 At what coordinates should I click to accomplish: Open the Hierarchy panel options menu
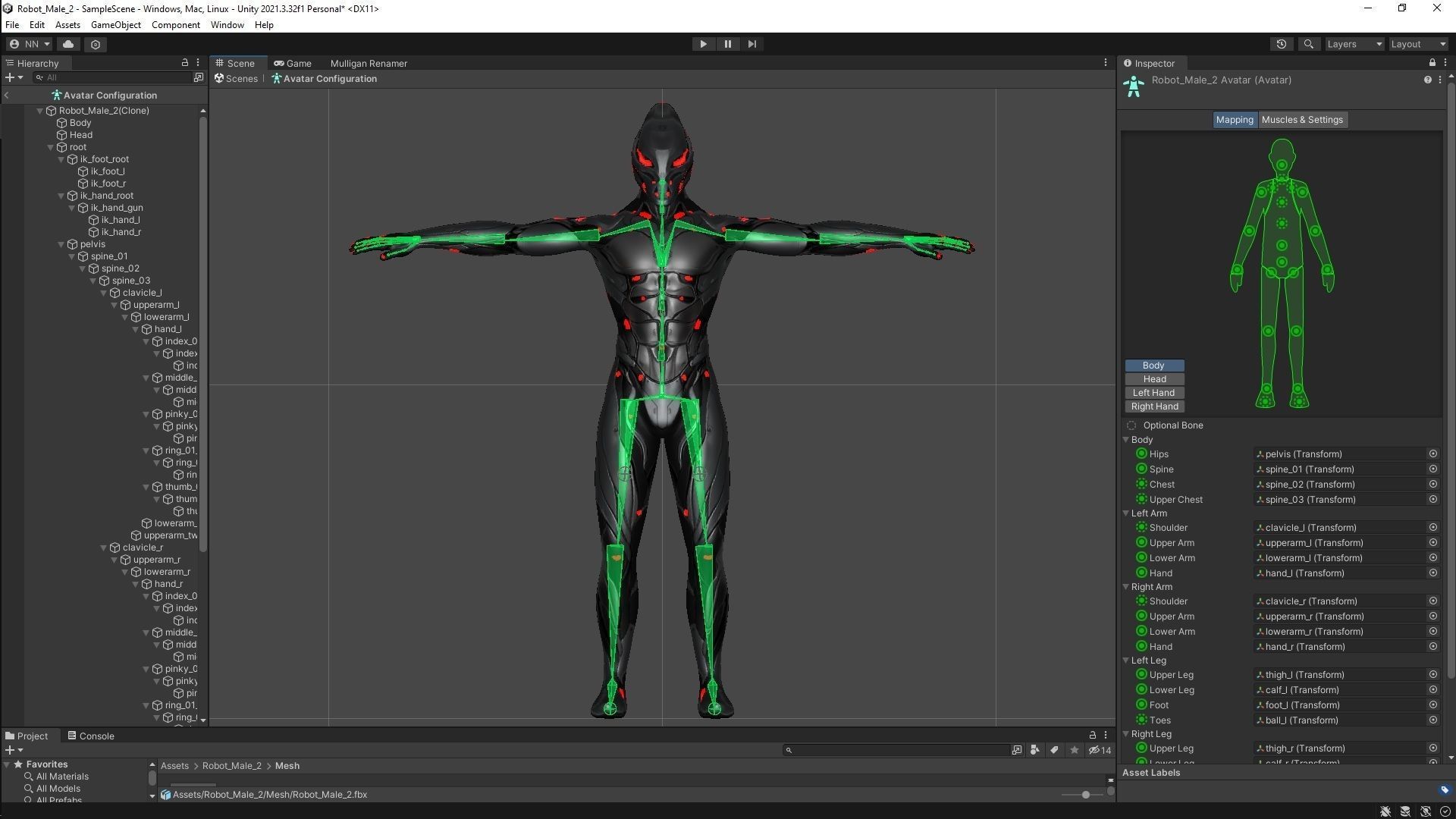pyautogui.click(x=198, y=63)
